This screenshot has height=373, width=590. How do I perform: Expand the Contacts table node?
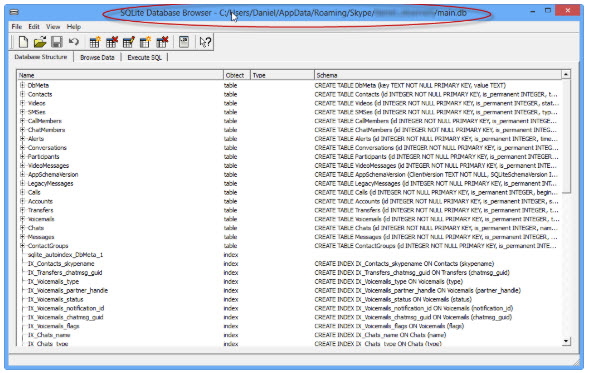pyautogui.click(x=22, y=94)
